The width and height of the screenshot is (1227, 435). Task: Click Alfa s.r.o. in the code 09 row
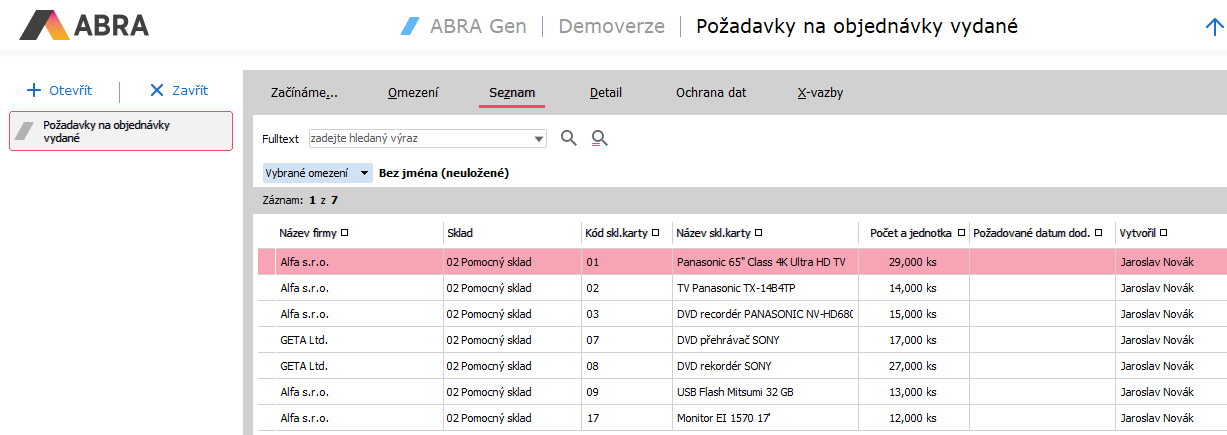point(305,392)
